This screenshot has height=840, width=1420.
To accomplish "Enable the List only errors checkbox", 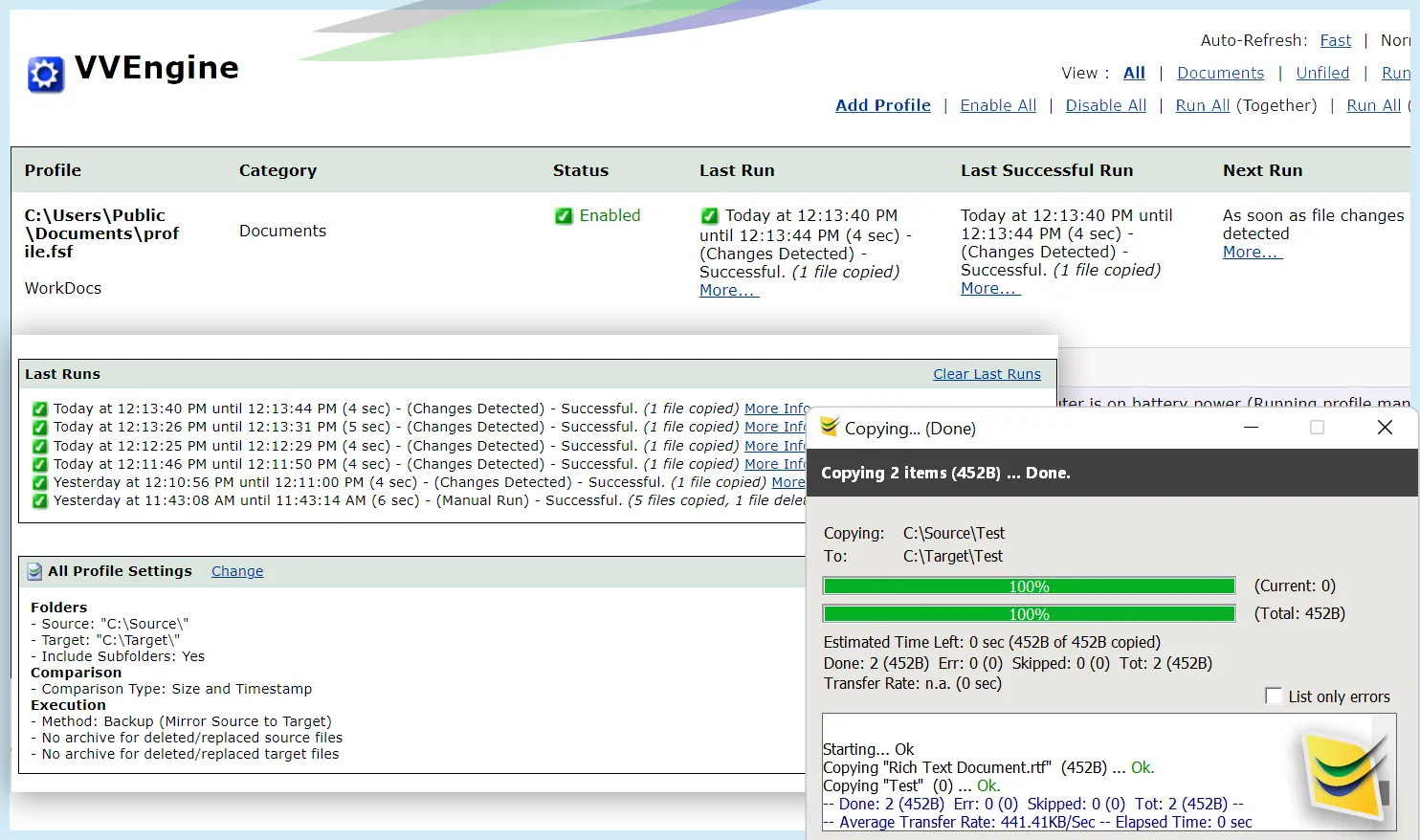I will point(1274,696).
